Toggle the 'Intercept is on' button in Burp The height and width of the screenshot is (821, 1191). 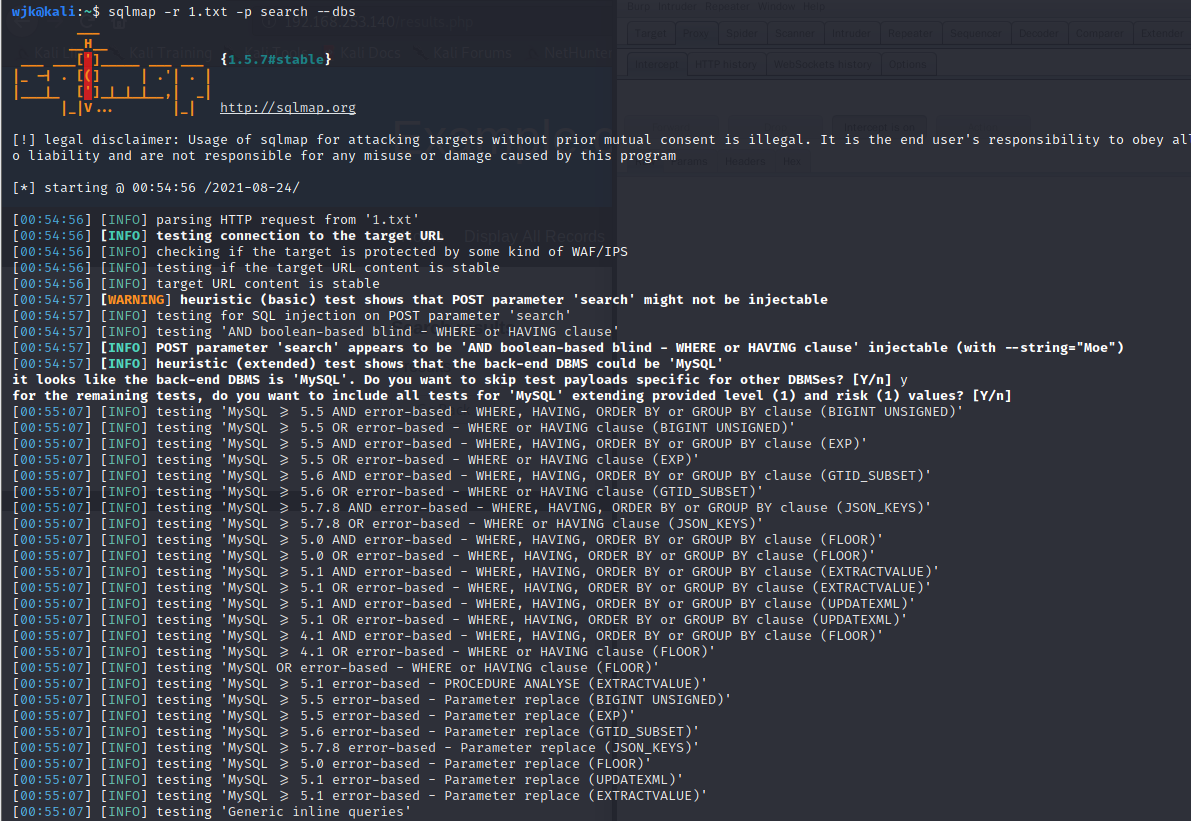tap(879, 127)
